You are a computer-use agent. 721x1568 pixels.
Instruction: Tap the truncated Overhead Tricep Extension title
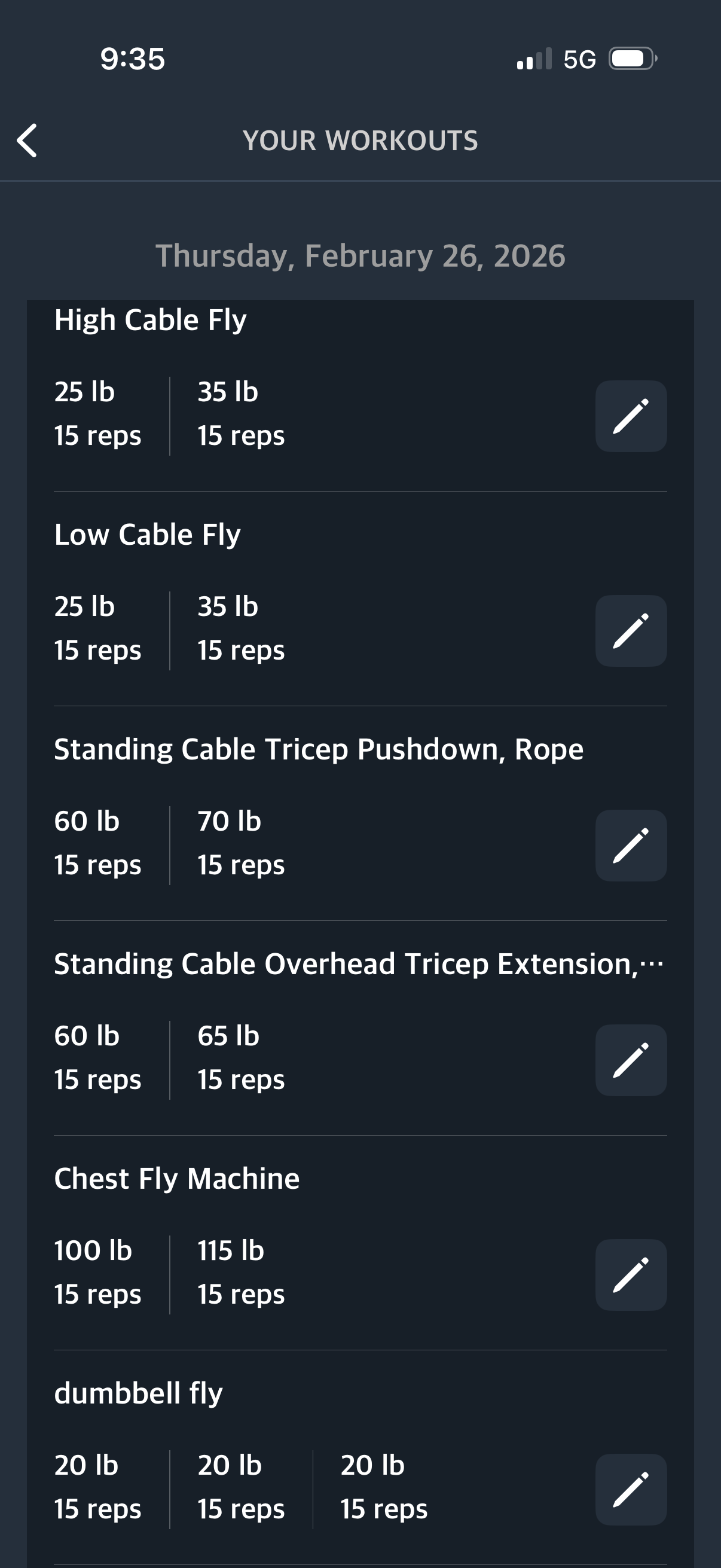tap(358, 964)
